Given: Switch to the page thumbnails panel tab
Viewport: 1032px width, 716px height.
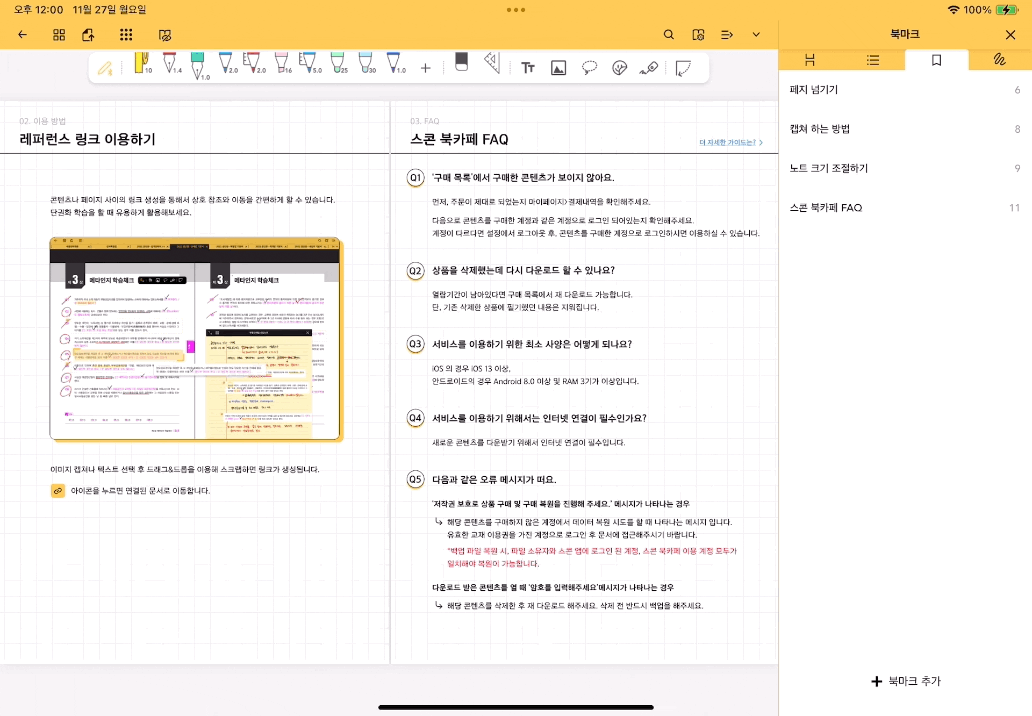Looking at the screenshot, I should (810, 60).
